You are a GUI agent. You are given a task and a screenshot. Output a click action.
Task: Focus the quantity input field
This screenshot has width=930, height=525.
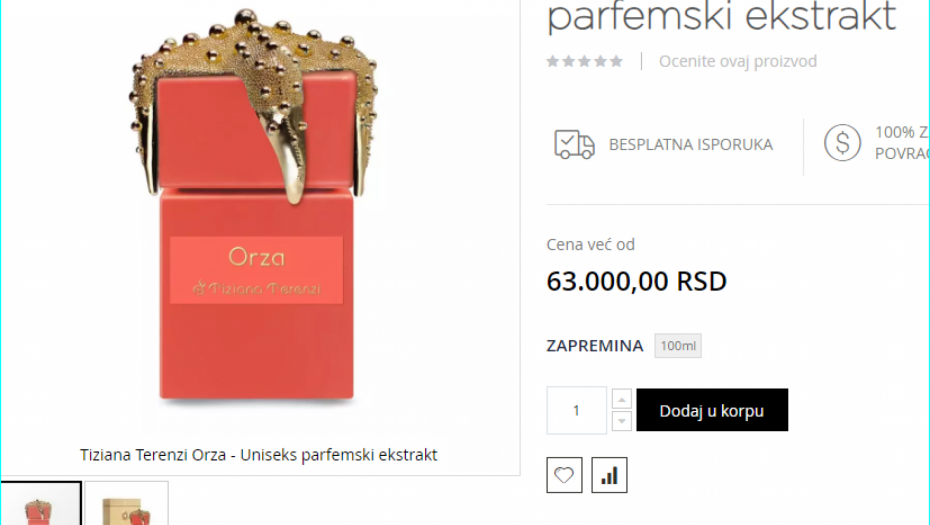coord(577,410)
